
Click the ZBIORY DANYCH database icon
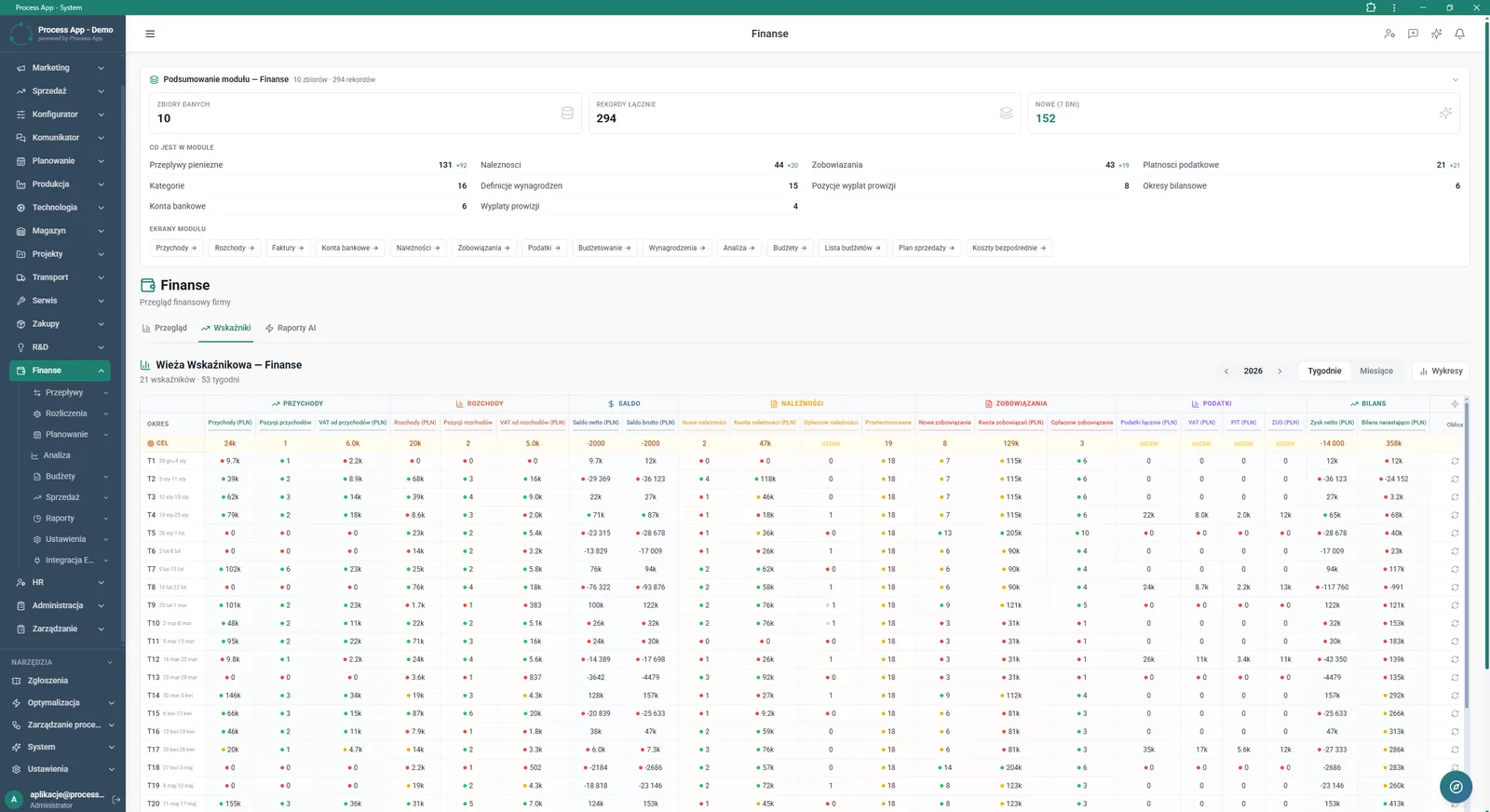567,113
